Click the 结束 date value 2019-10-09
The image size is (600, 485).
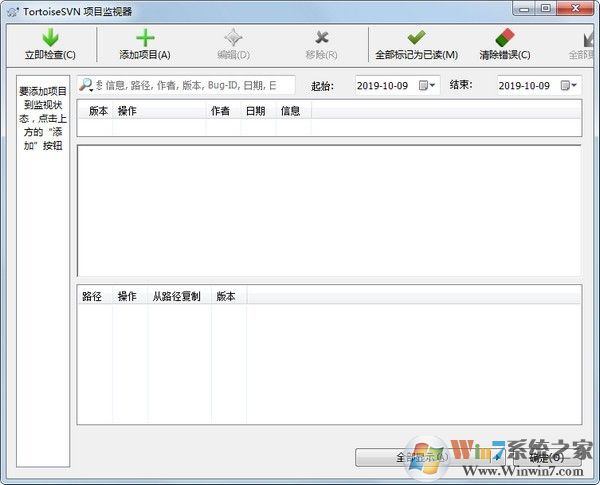pos(524,85)
